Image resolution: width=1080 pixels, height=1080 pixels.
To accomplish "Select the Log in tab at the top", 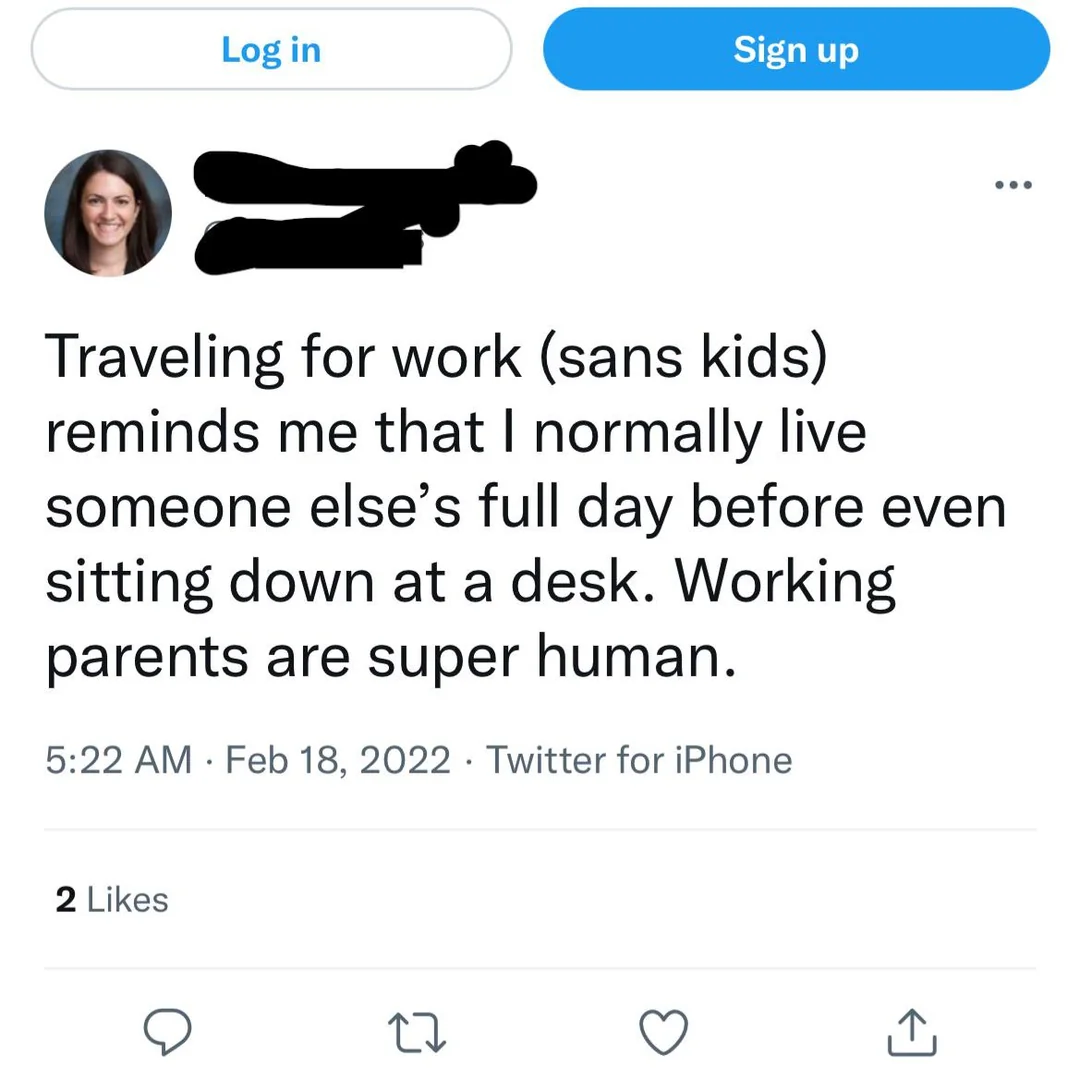I will click(270, 49).
